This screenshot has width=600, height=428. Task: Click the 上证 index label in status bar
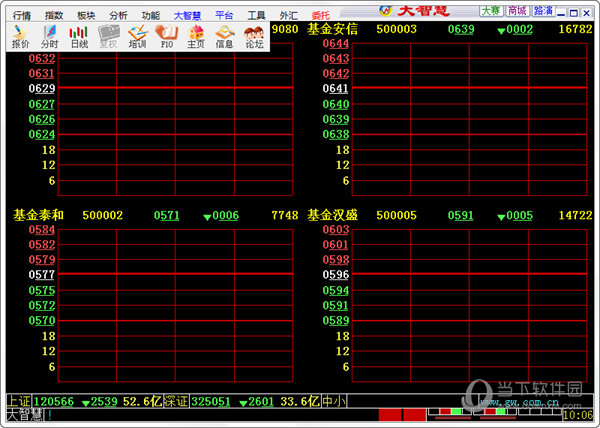18,401
